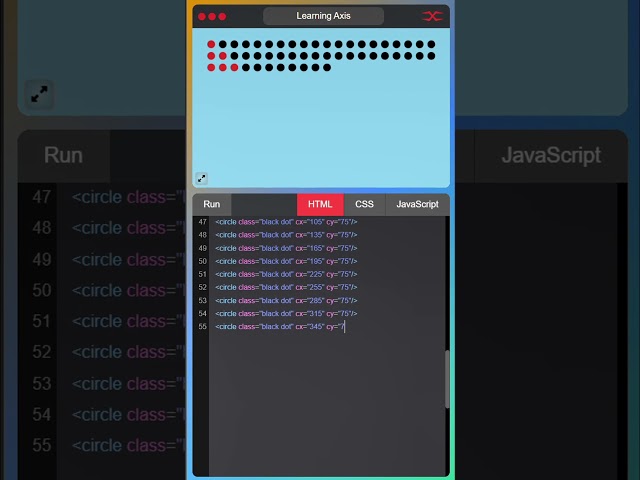Click the middle red window control dot
This screenshot has width=640, height=480.
(212, 16)
